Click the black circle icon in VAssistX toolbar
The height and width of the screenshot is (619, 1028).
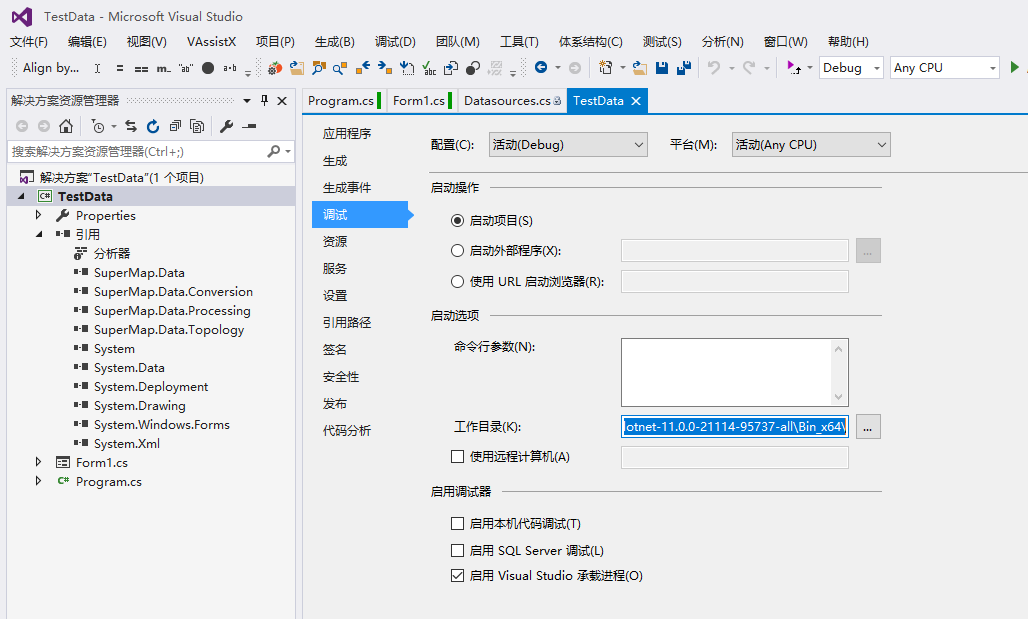(208, 68)
